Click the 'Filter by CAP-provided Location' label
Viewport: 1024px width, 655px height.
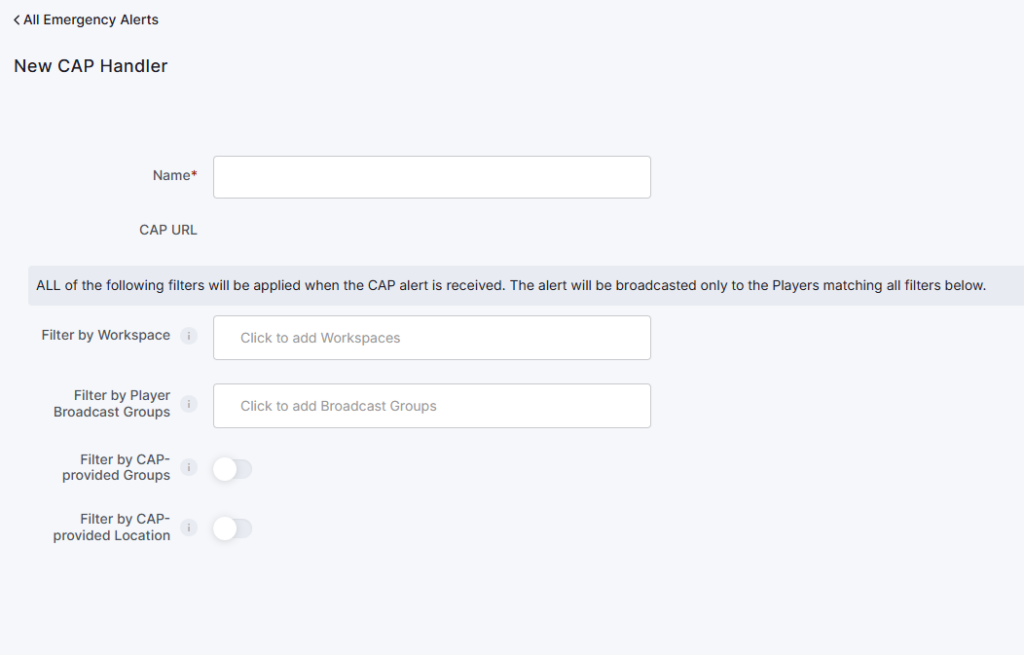pyautogui.click(x=112, y=527)
